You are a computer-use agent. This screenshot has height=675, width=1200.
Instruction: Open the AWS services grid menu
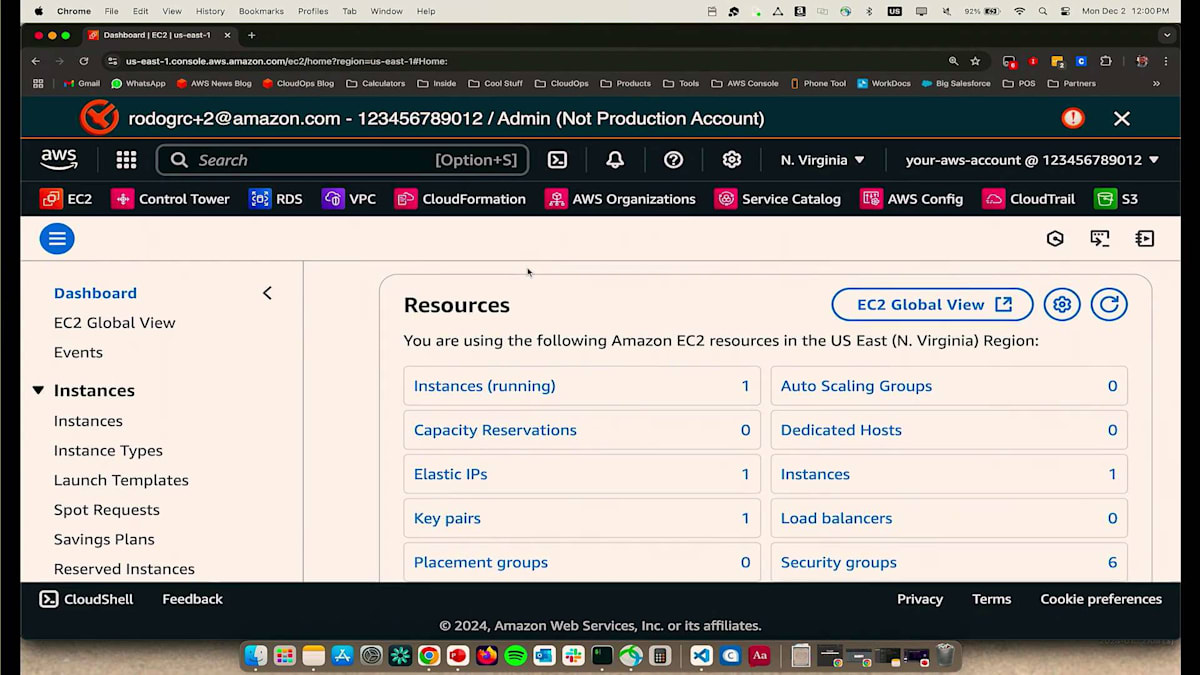click(x=126, y=160)
